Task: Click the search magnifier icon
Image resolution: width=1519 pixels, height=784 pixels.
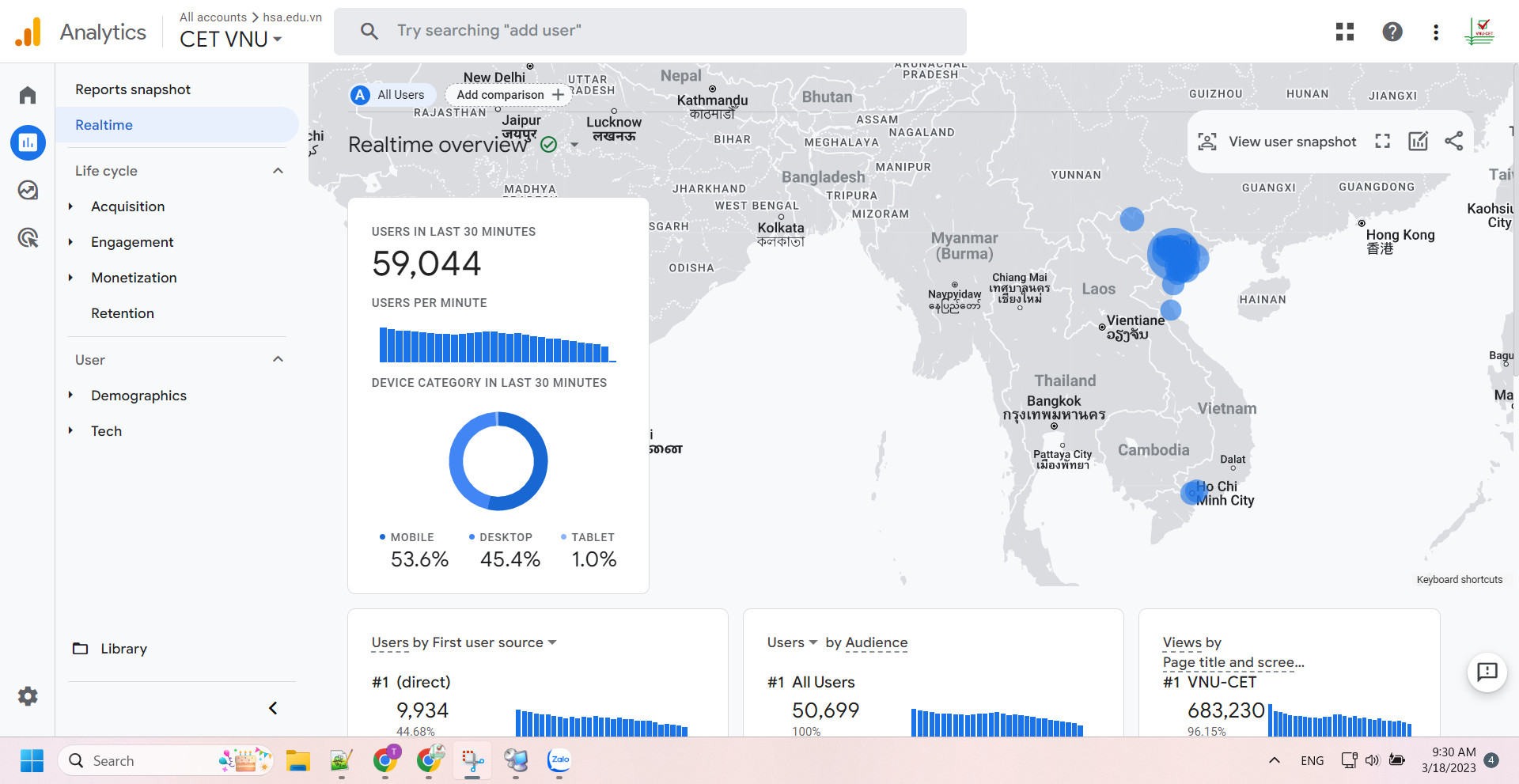Action: [369, 31]
